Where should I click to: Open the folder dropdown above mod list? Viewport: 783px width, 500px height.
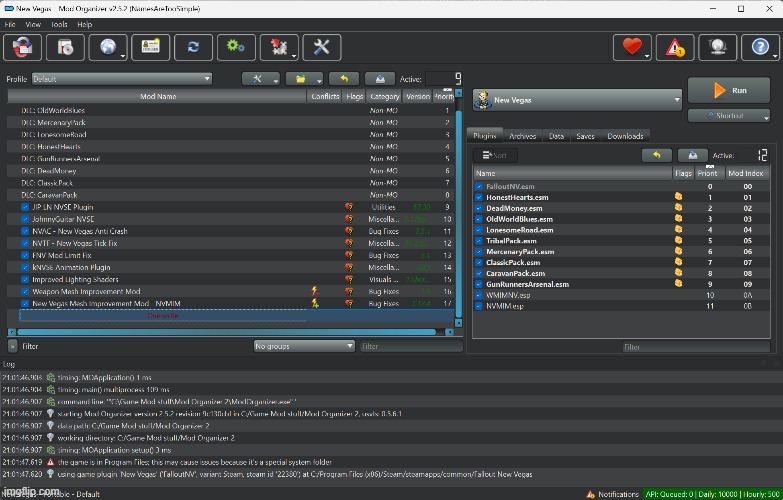[304, 79]
